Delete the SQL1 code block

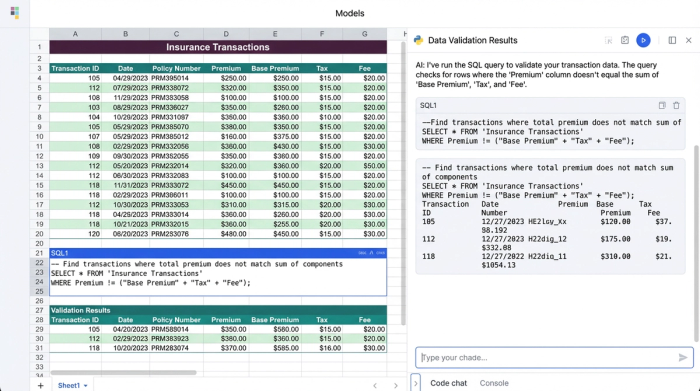(676, 105)
